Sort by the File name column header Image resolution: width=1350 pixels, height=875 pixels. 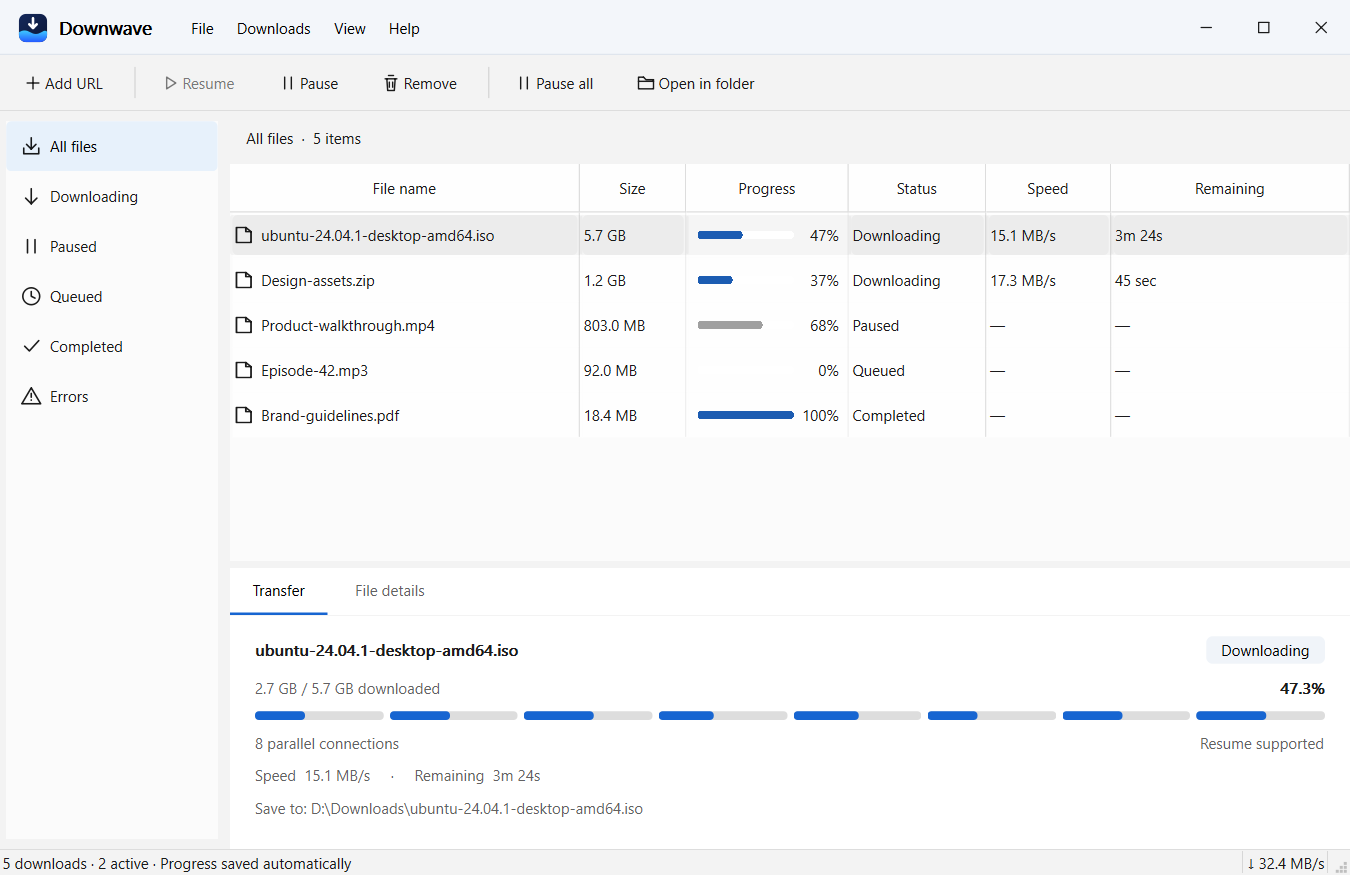[x=404, y=189]
